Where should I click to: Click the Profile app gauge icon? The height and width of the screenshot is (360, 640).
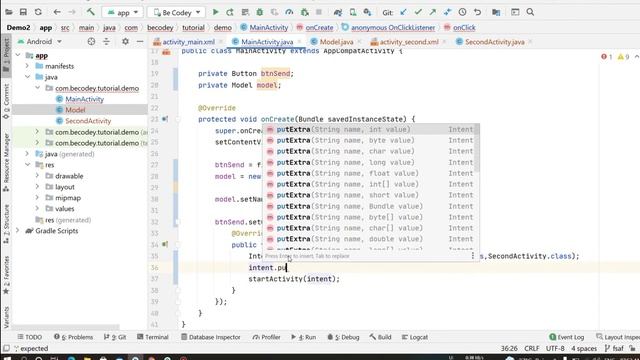tap(289, 12)
